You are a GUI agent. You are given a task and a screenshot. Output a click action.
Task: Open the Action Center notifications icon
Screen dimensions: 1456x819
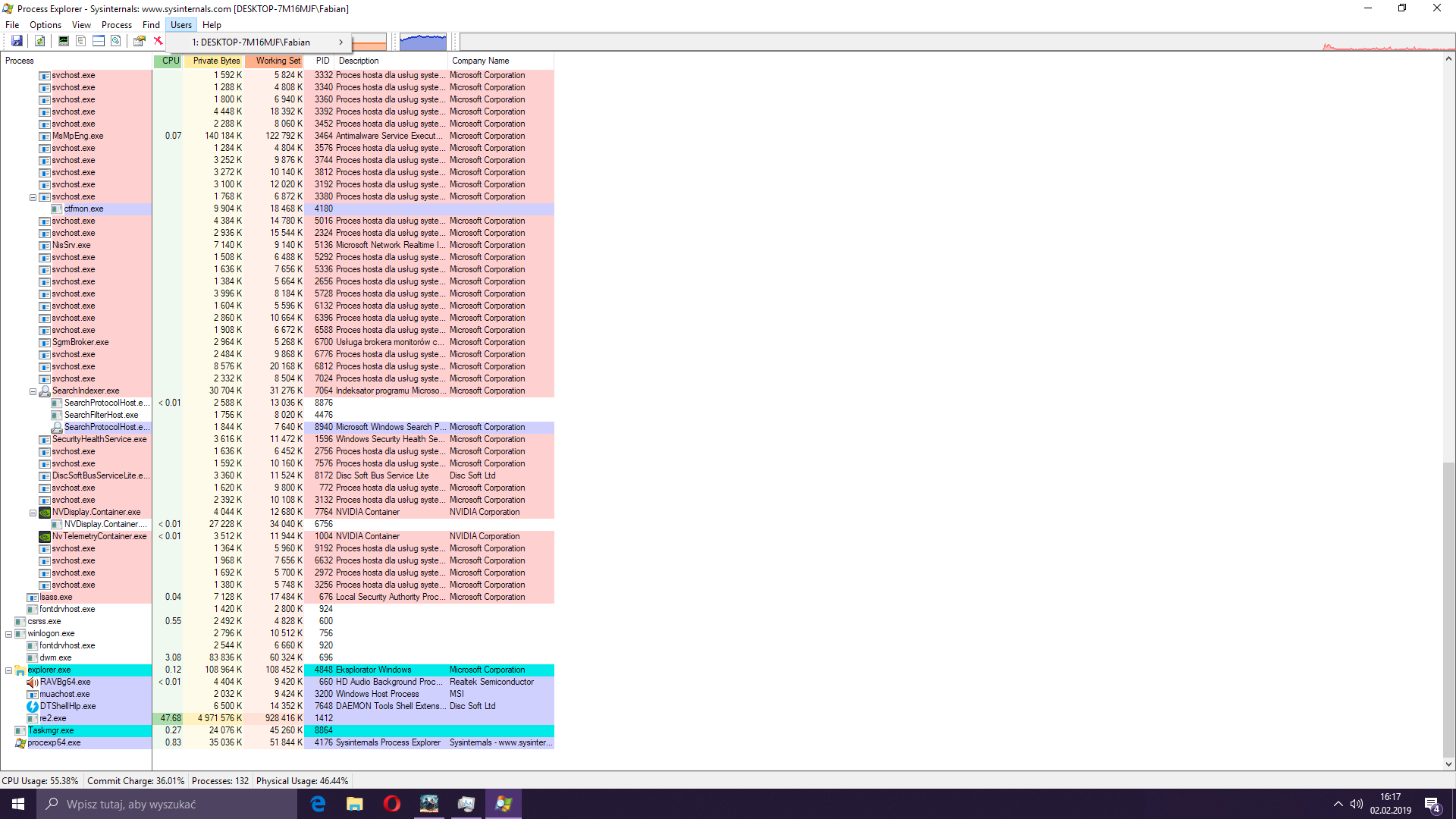(x=1432, y=805)
